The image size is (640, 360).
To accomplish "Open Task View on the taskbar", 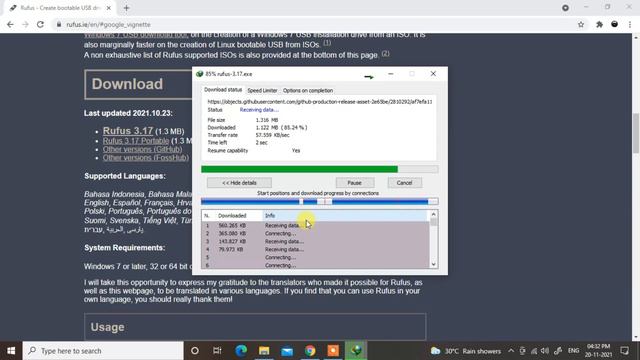I will tap(217, 351).
